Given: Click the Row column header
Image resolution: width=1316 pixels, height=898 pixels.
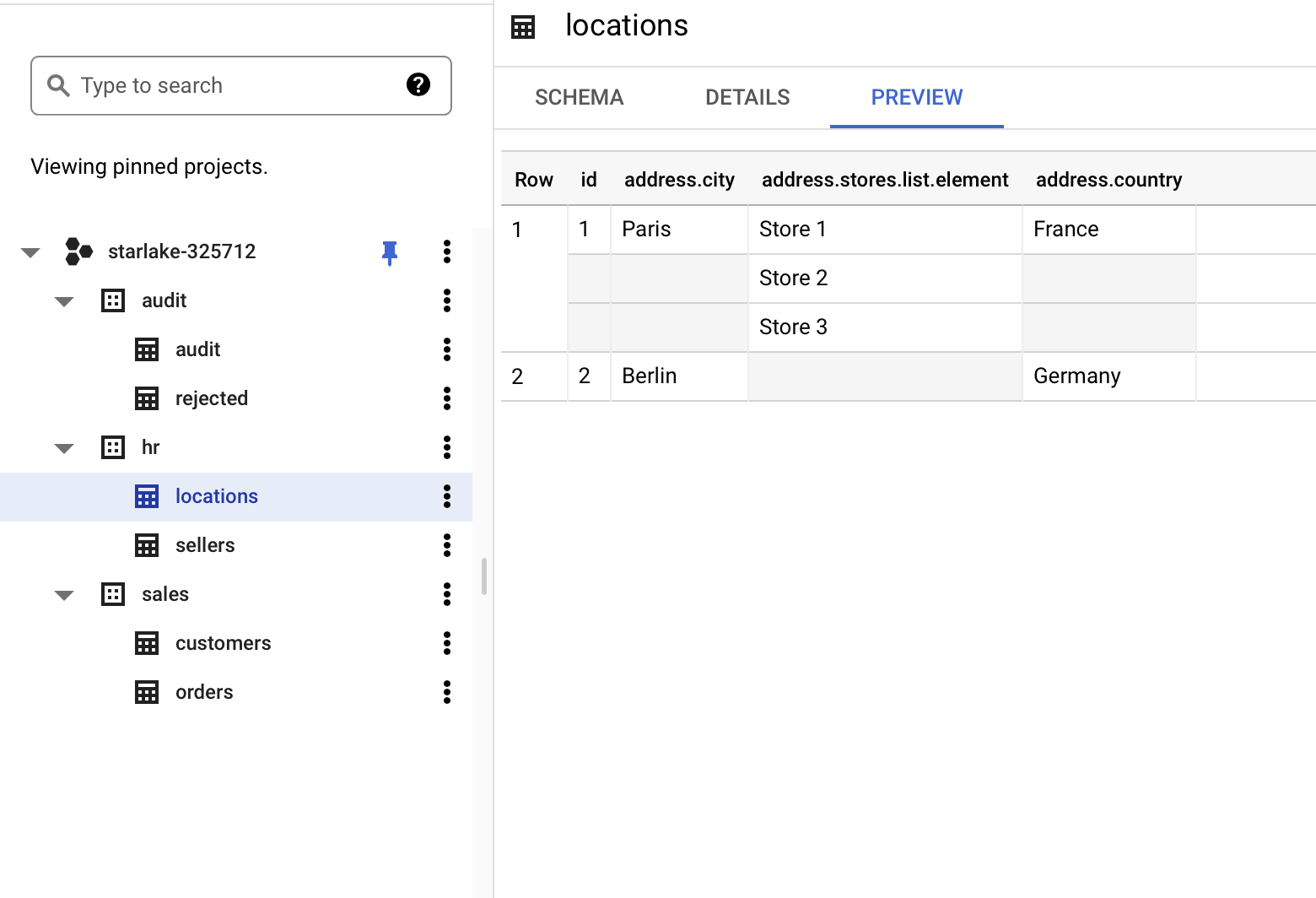Looking at the screenshot, I should [534, 180].
